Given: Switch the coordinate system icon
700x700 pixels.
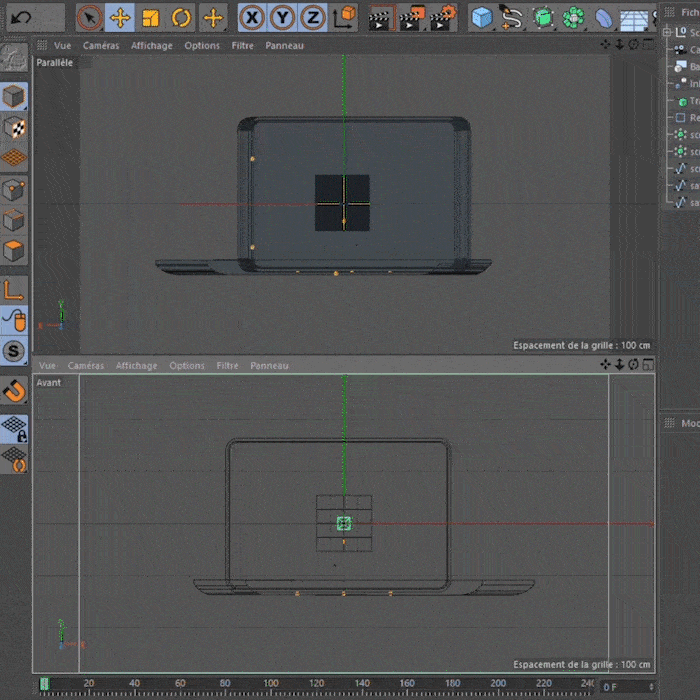Looking at the screenshot, I should click(x=344, y=18).
